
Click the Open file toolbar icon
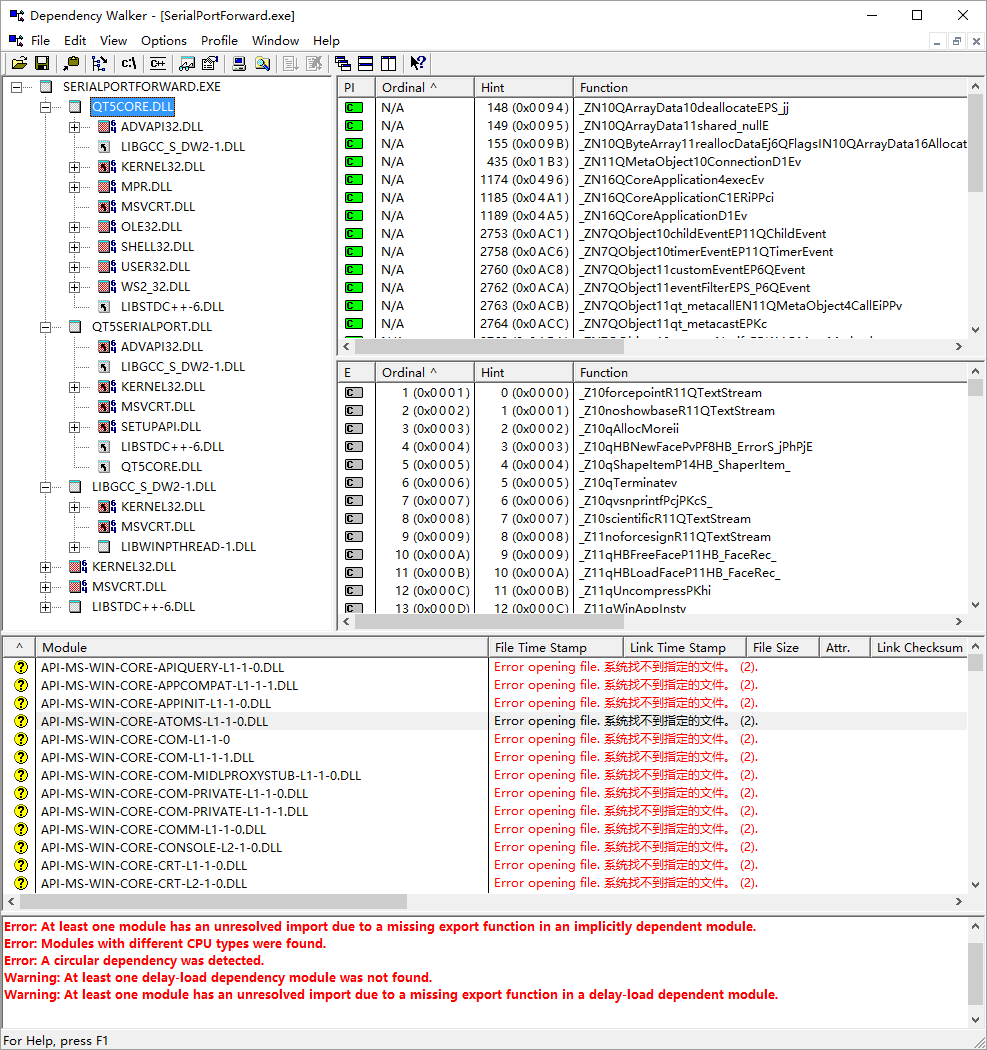coord(19,64)
